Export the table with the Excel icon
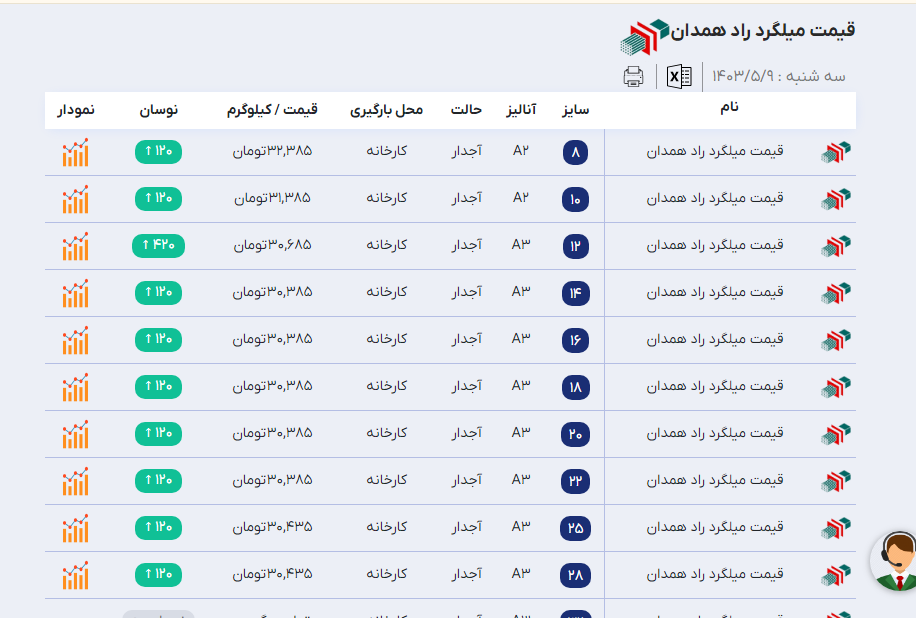The width and height of the screenshot is (916, 618). point(679,76)
